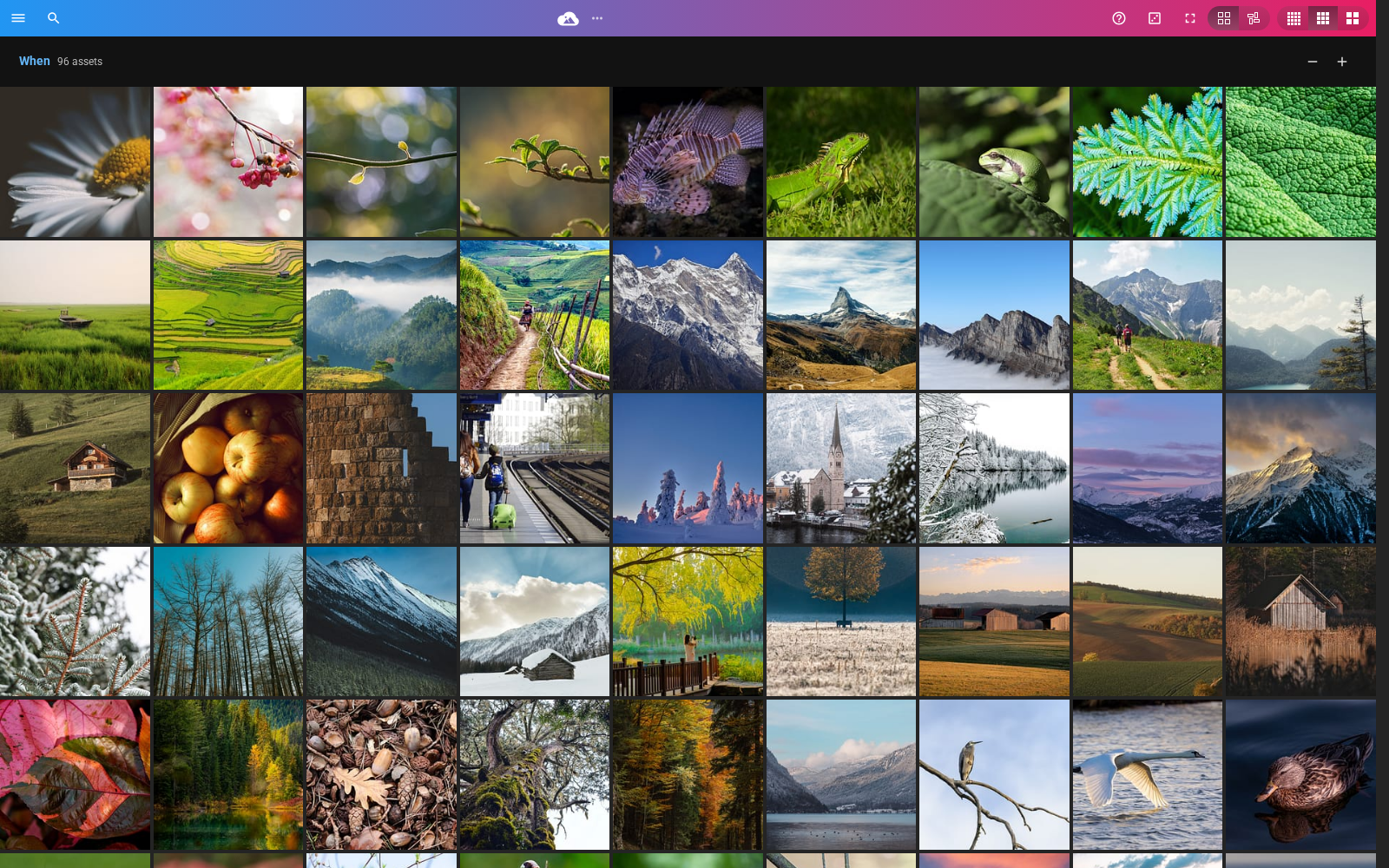Open the hamburger navigation menu
Image resolution: width=1389 pixels, height=868 pixels.
(x=18, y=18)
